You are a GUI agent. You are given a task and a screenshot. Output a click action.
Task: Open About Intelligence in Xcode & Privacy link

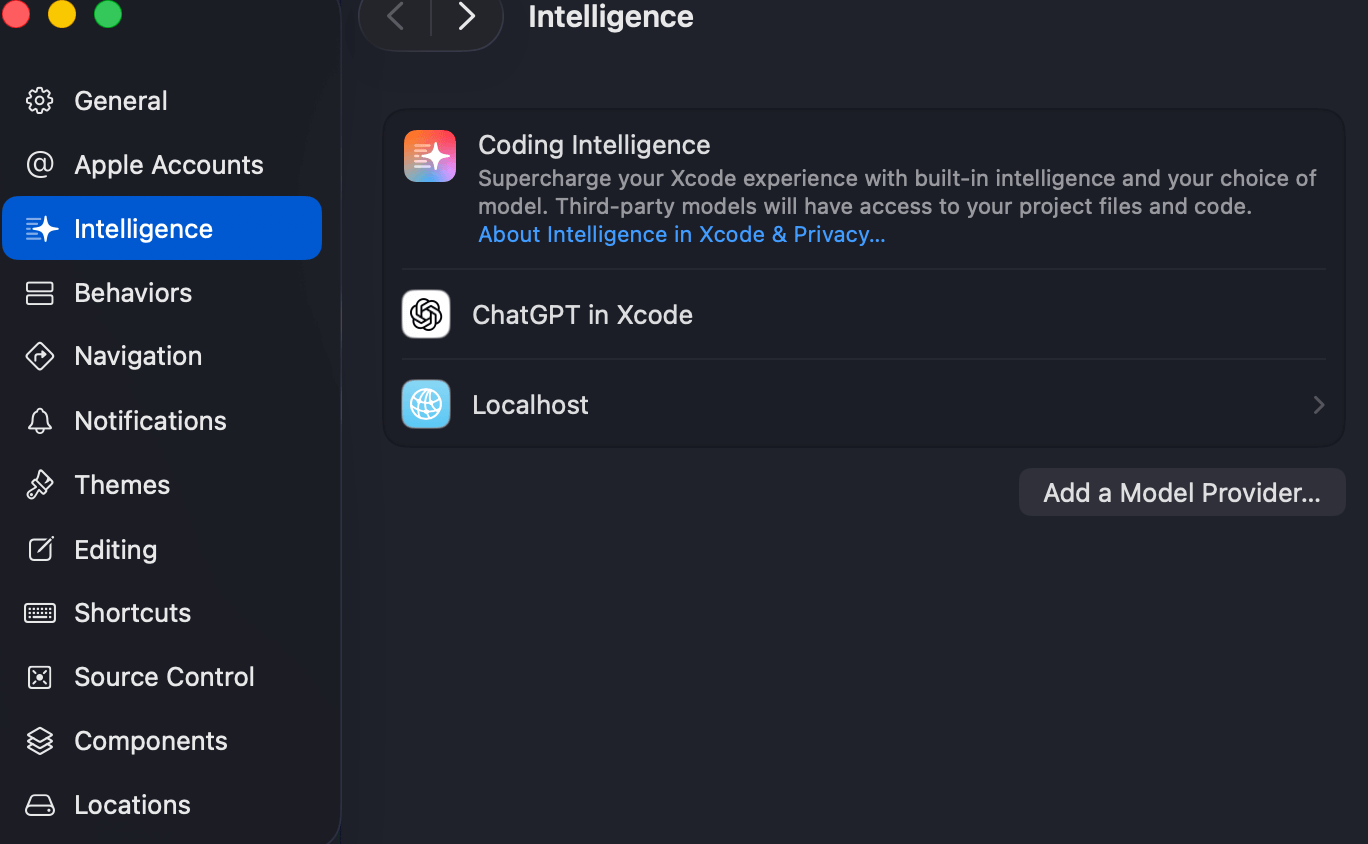coord(681,235)
